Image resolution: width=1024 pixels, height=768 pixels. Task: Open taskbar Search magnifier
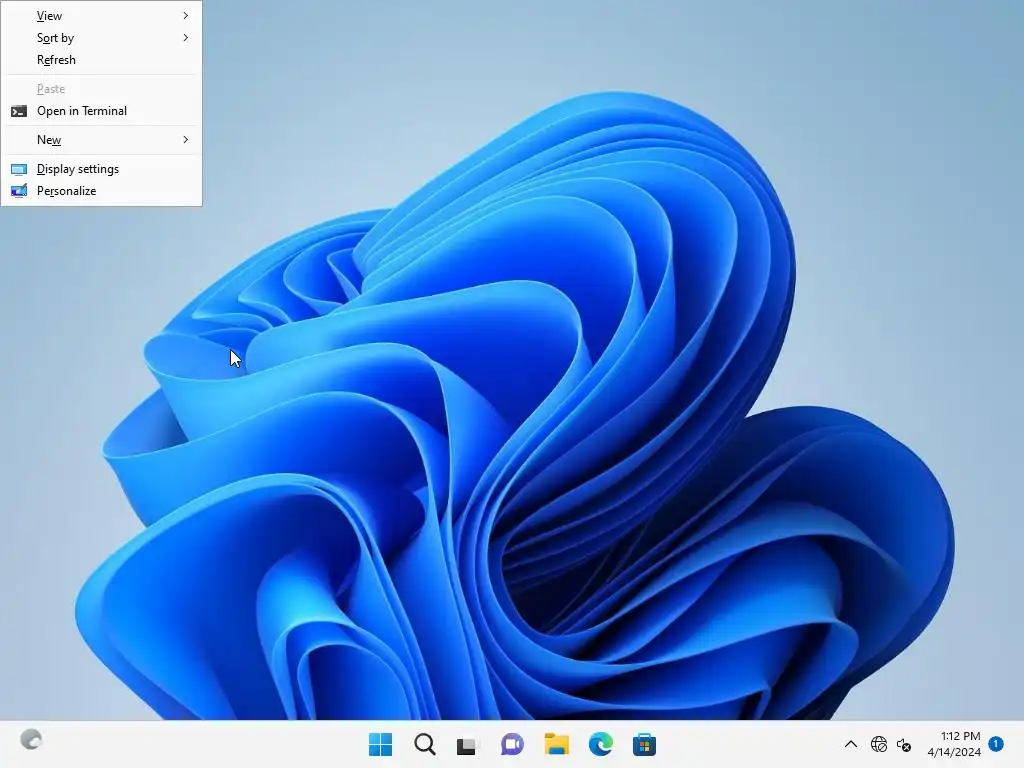(424, 744)
